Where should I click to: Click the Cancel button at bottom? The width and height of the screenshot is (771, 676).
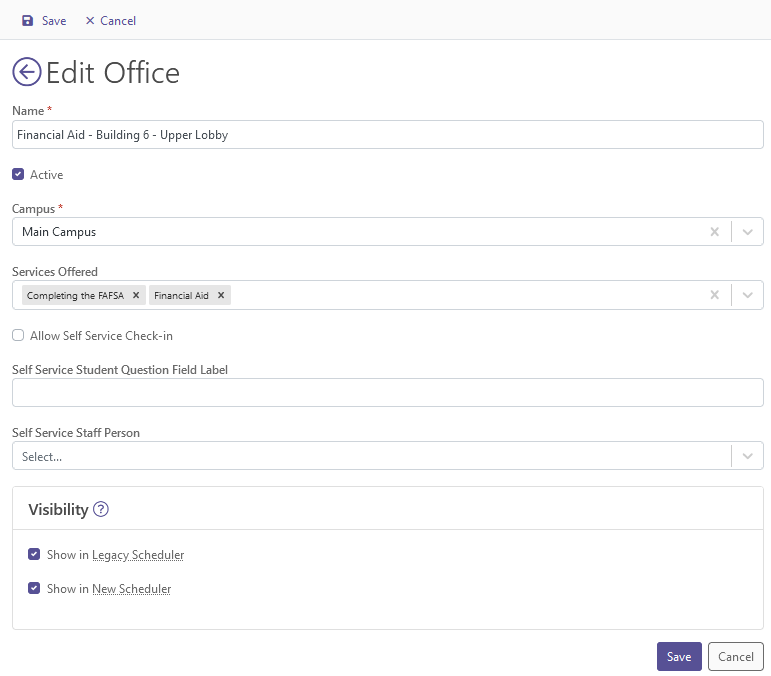(736, 656)
